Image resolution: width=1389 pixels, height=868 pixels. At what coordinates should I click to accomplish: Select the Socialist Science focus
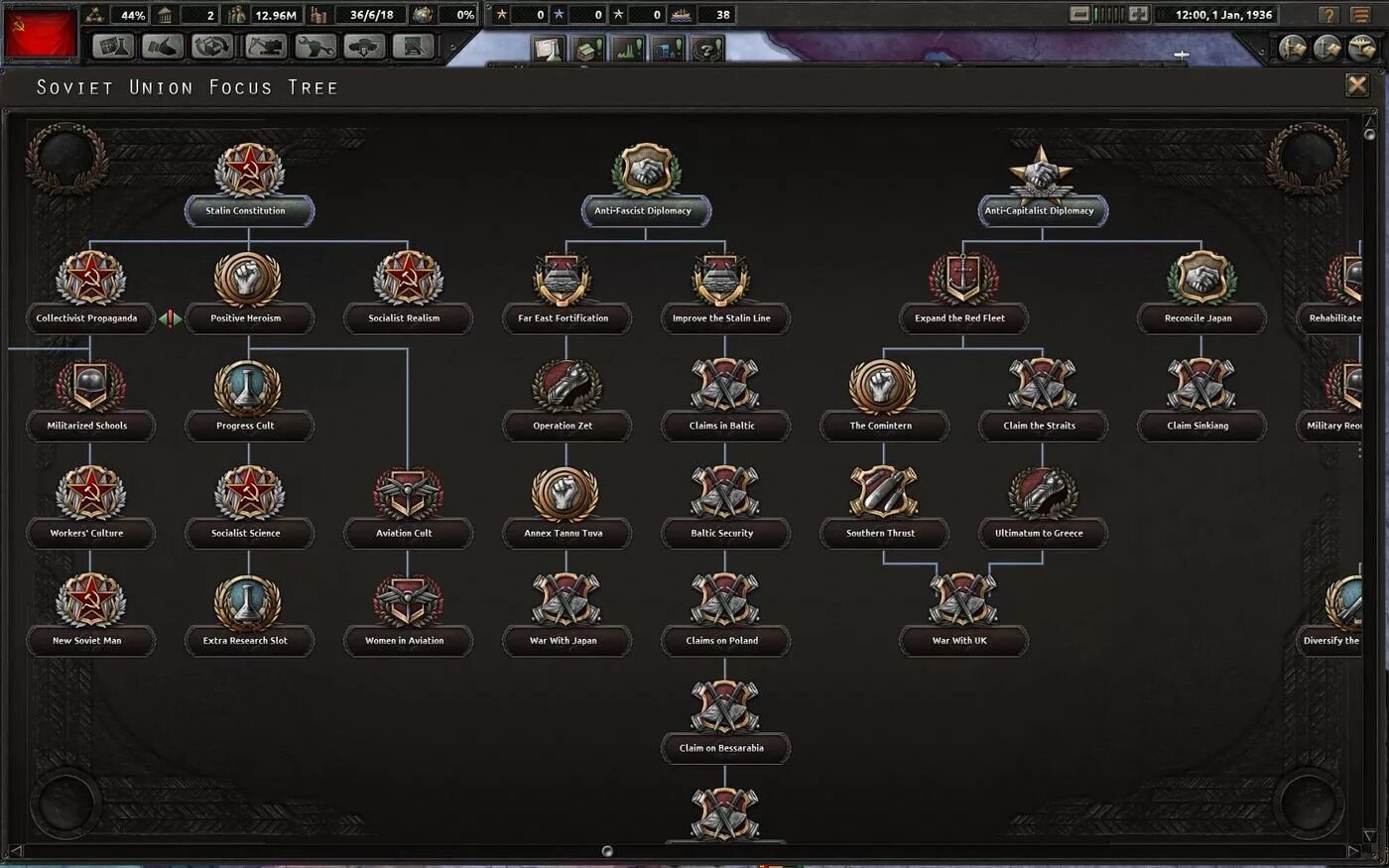click(x=249, y=507)
